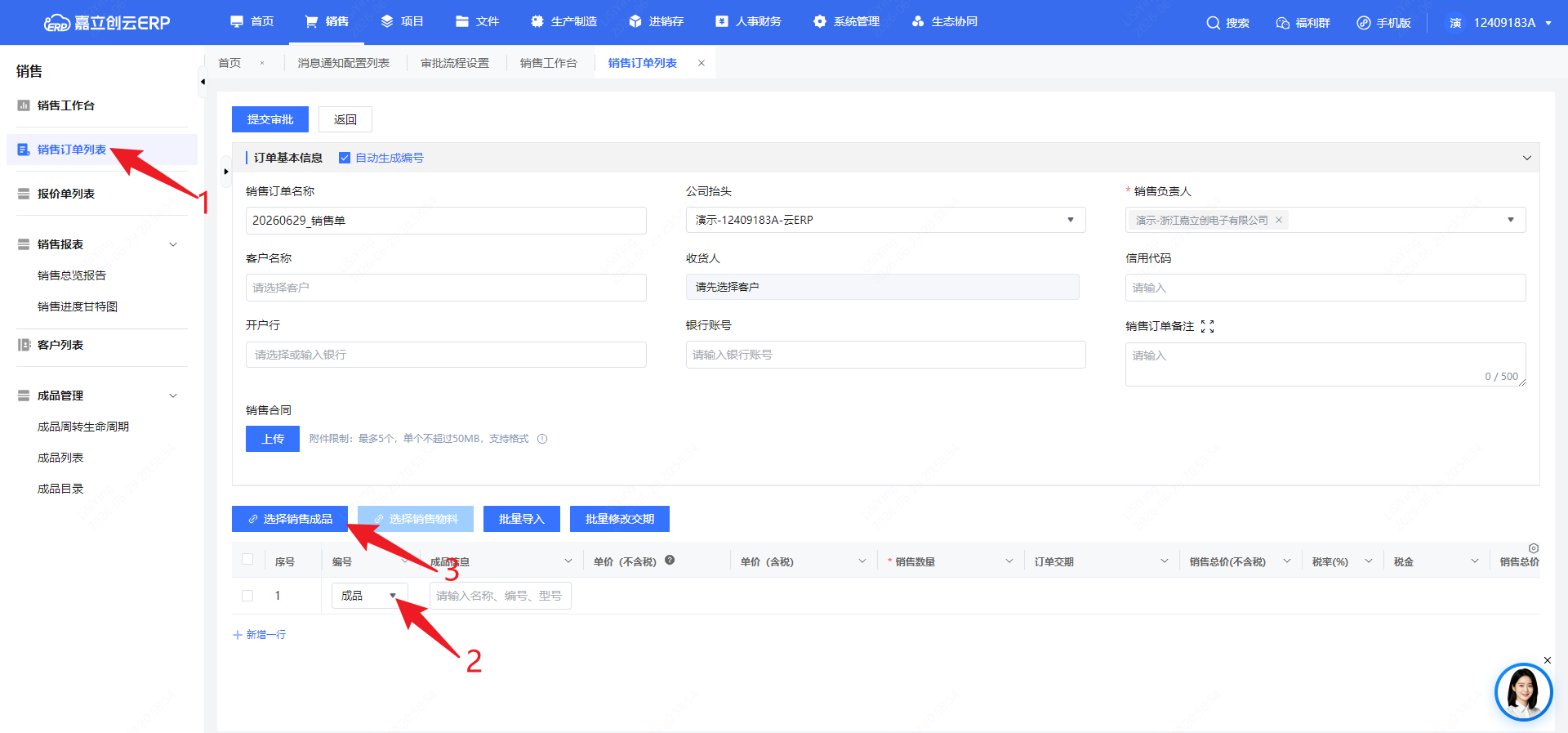The image size is (1568, 733).
Task: Click the 客户名称 selection field
Action: click(446, 288)
